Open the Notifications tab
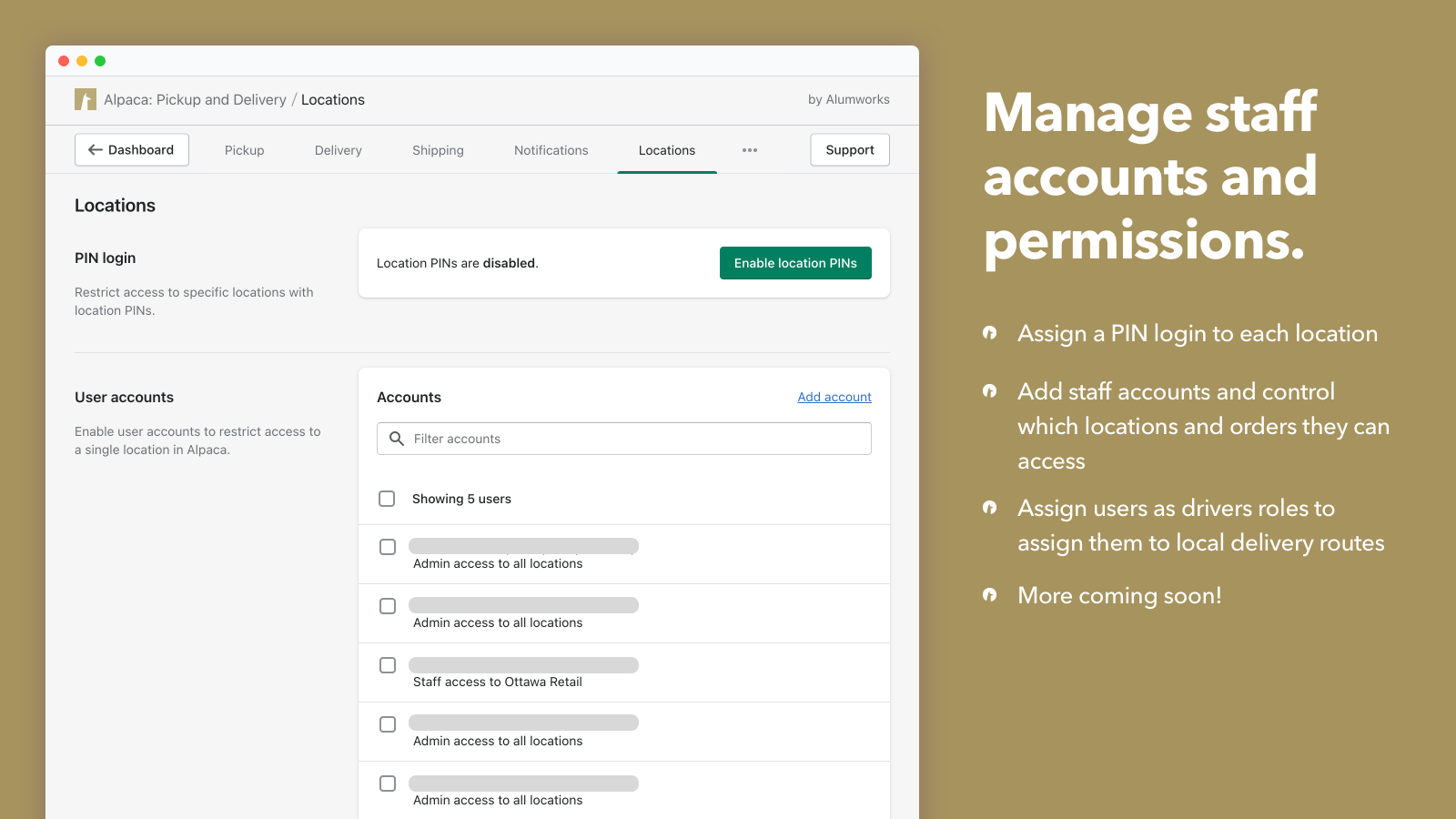Image resolution: width=1456 pixels, height=819 pixels. point(551,149)
